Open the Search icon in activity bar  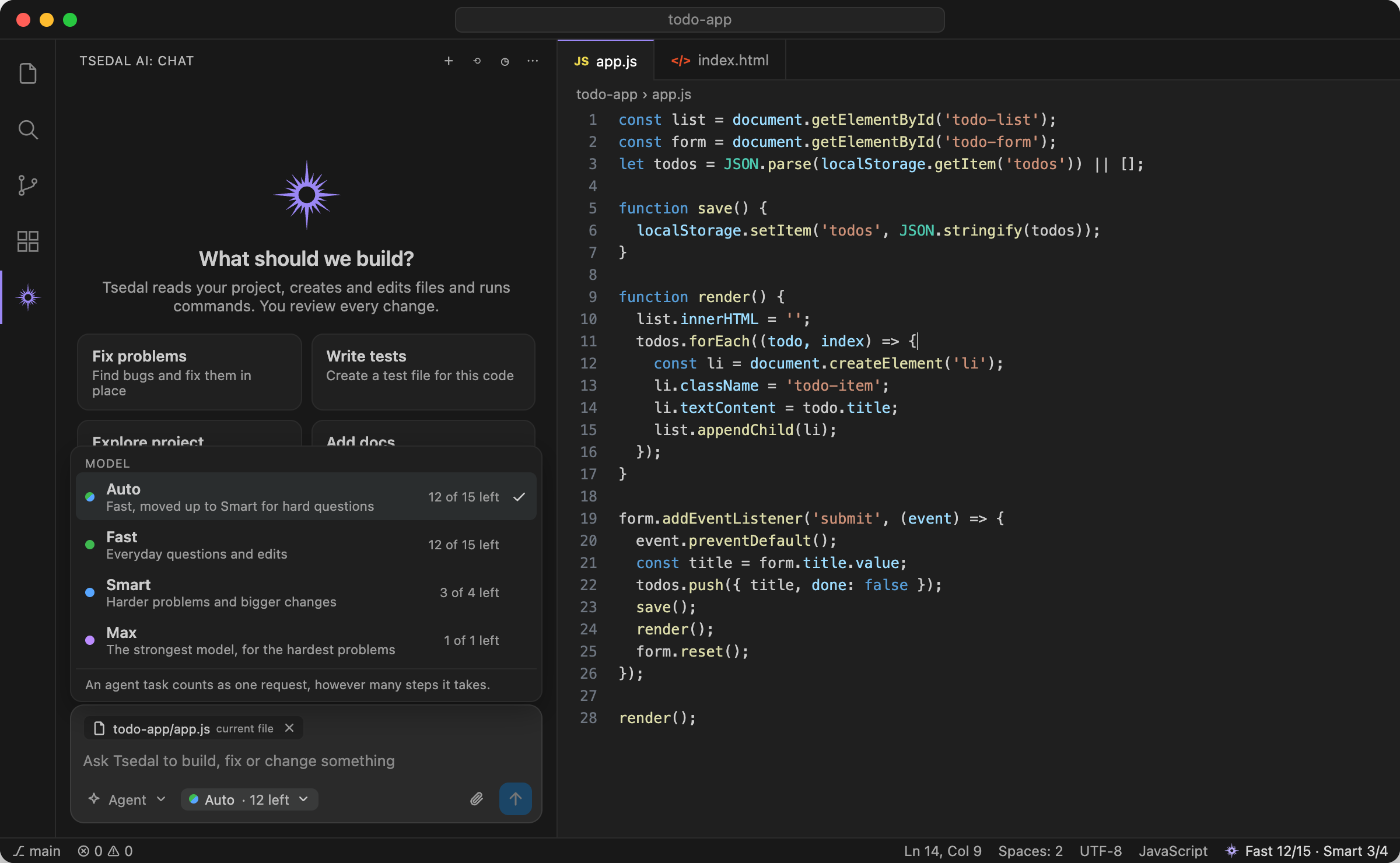[27, 129]
